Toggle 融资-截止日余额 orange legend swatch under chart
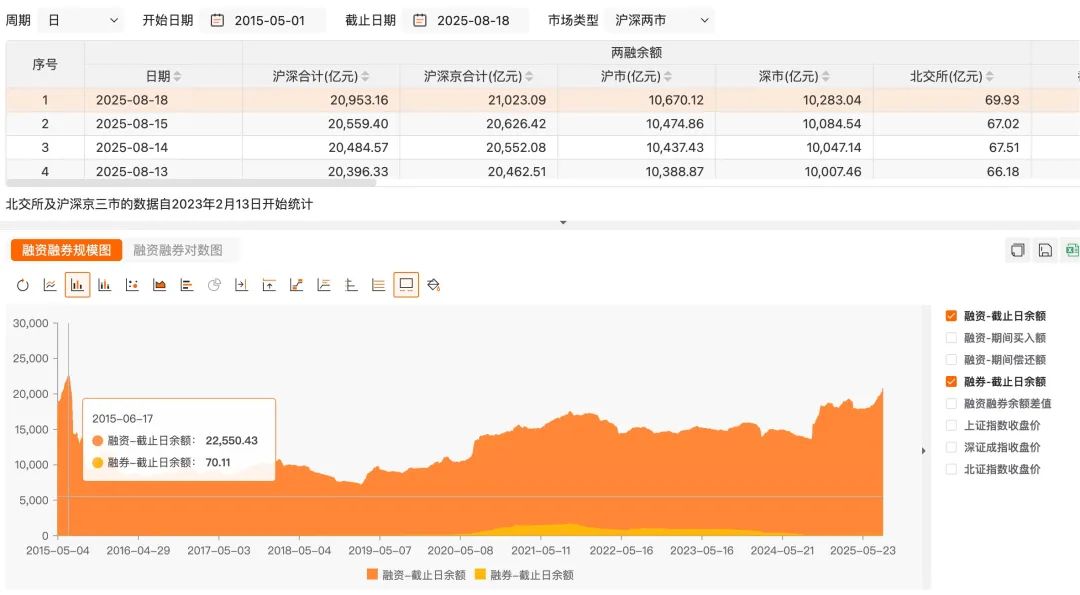This screenshot has width=1080, height=595. 373,575
